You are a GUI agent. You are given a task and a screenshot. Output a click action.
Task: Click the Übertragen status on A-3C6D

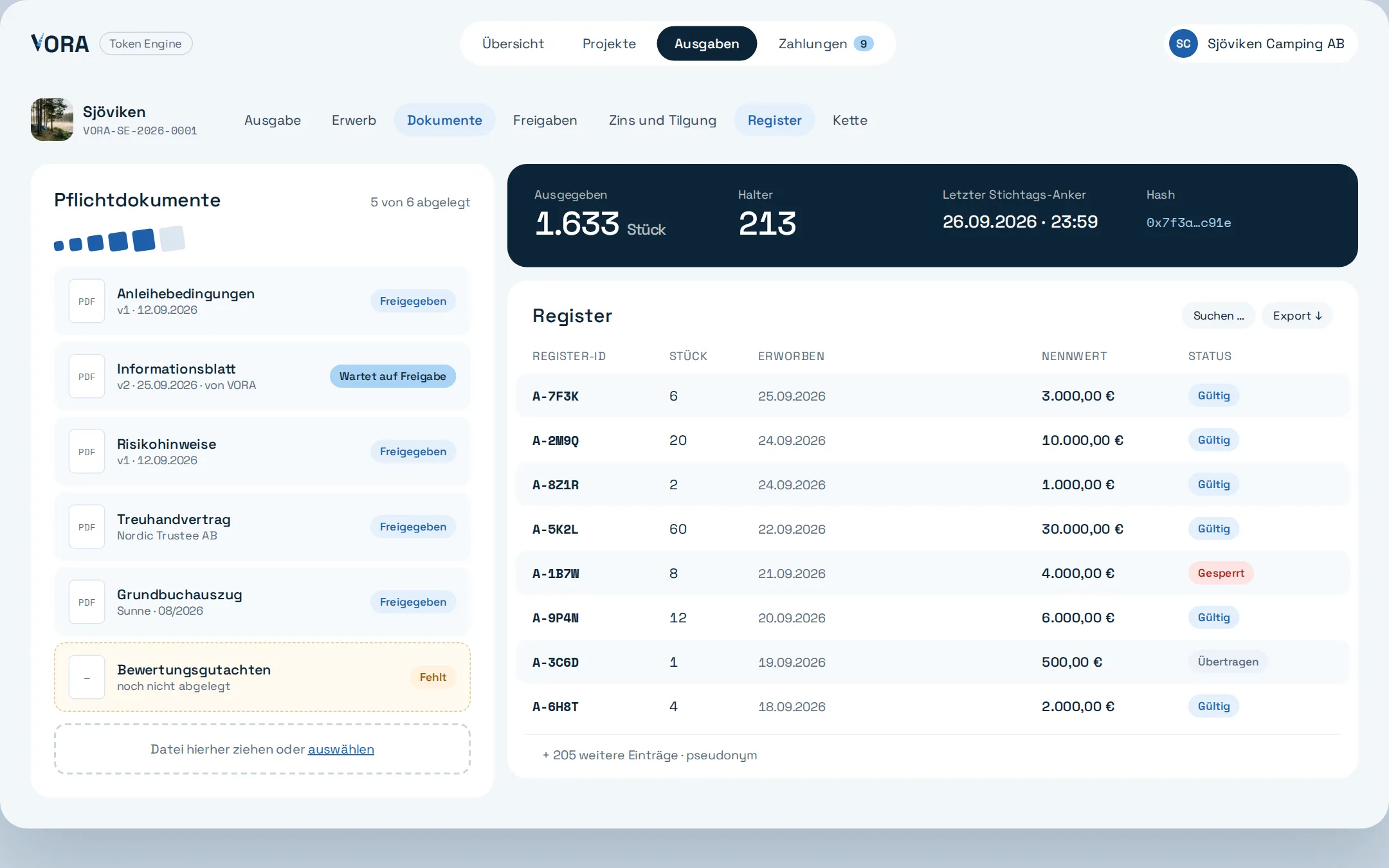(1228, 662)
